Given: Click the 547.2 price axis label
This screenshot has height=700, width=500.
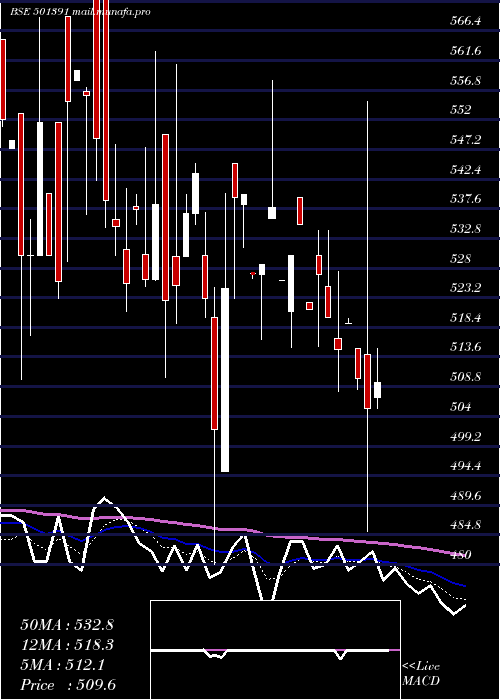Looking at the screenshot, I should 465,140.
